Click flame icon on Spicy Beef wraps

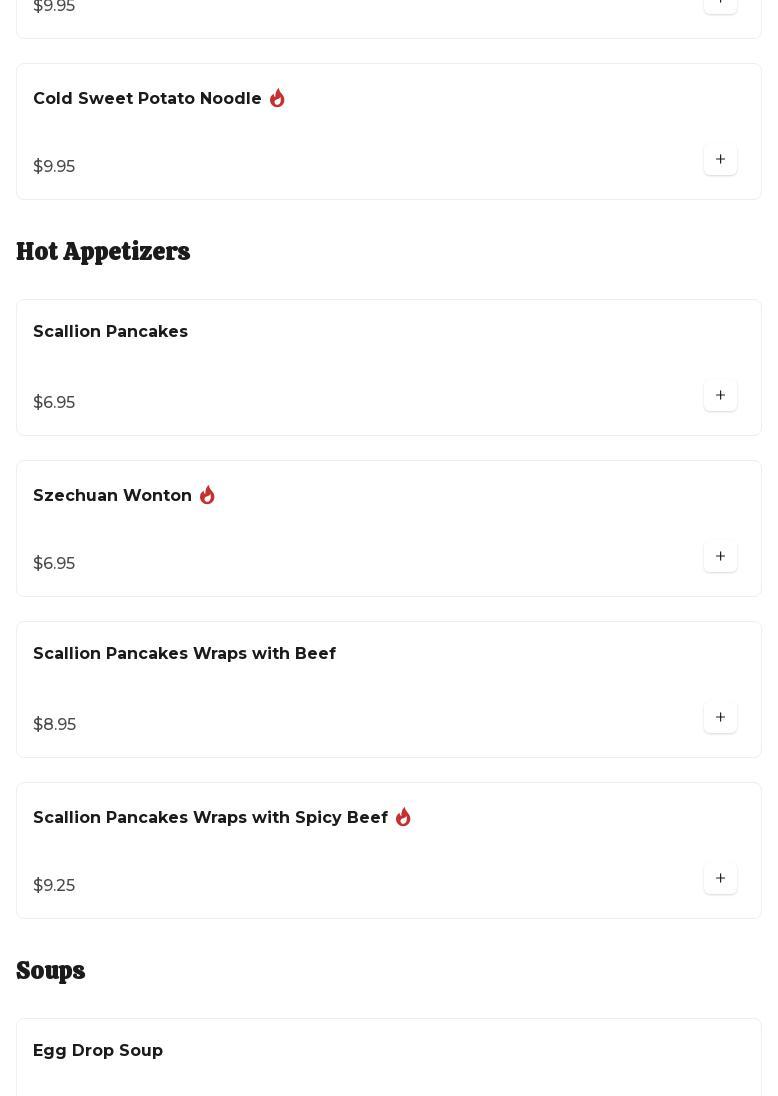pyautogui.click(x=403, y=817)
